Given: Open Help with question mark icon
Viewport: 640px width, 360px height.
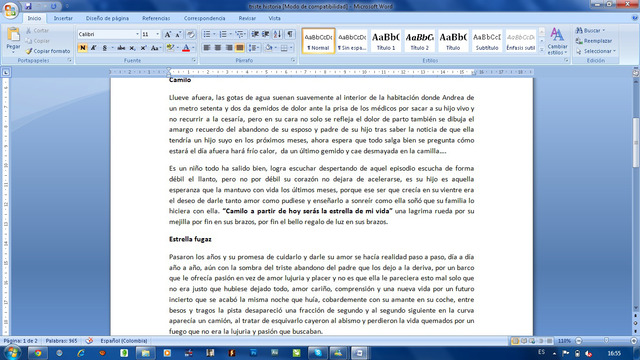Looking at the screenshot, I should coord(635,18).
